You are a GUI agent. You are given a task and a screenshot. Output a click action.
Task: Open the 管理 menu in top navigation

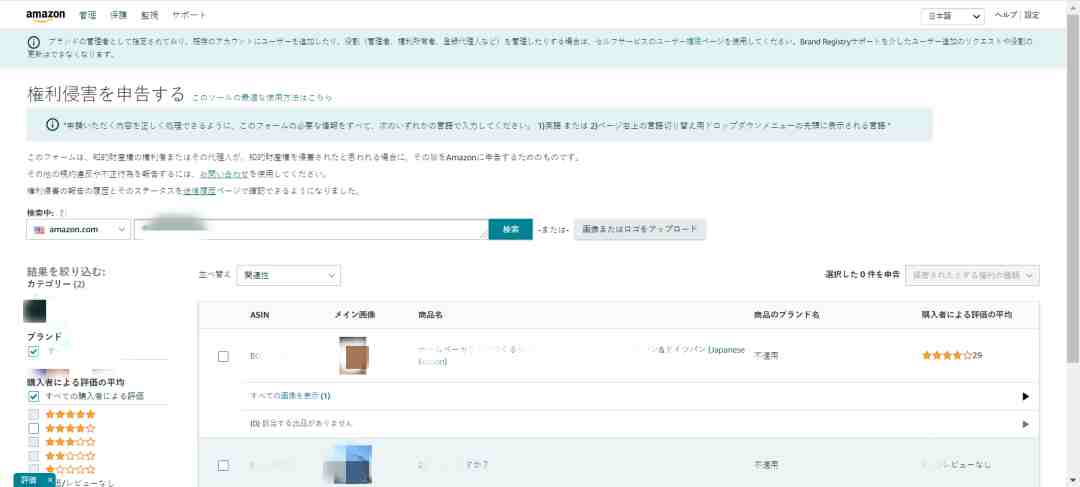pyautogui.click(x=87, y=15)
